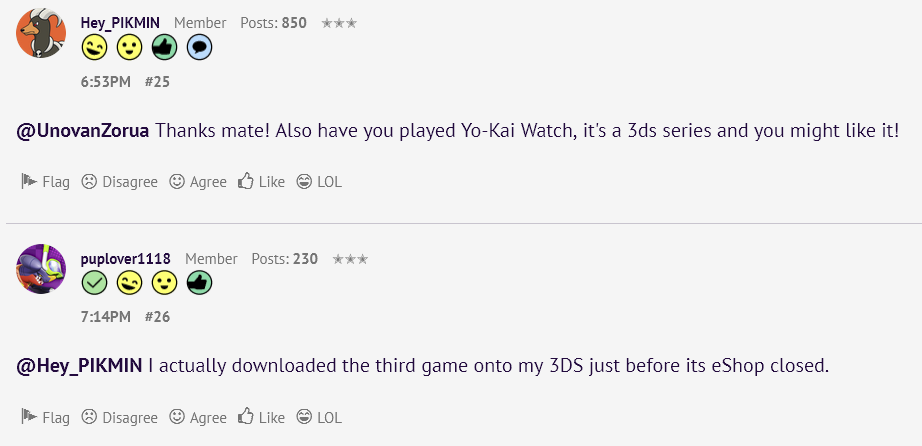Agree with the Yo-Kai Watch post
Screen dimensions: 922x446
198,182
